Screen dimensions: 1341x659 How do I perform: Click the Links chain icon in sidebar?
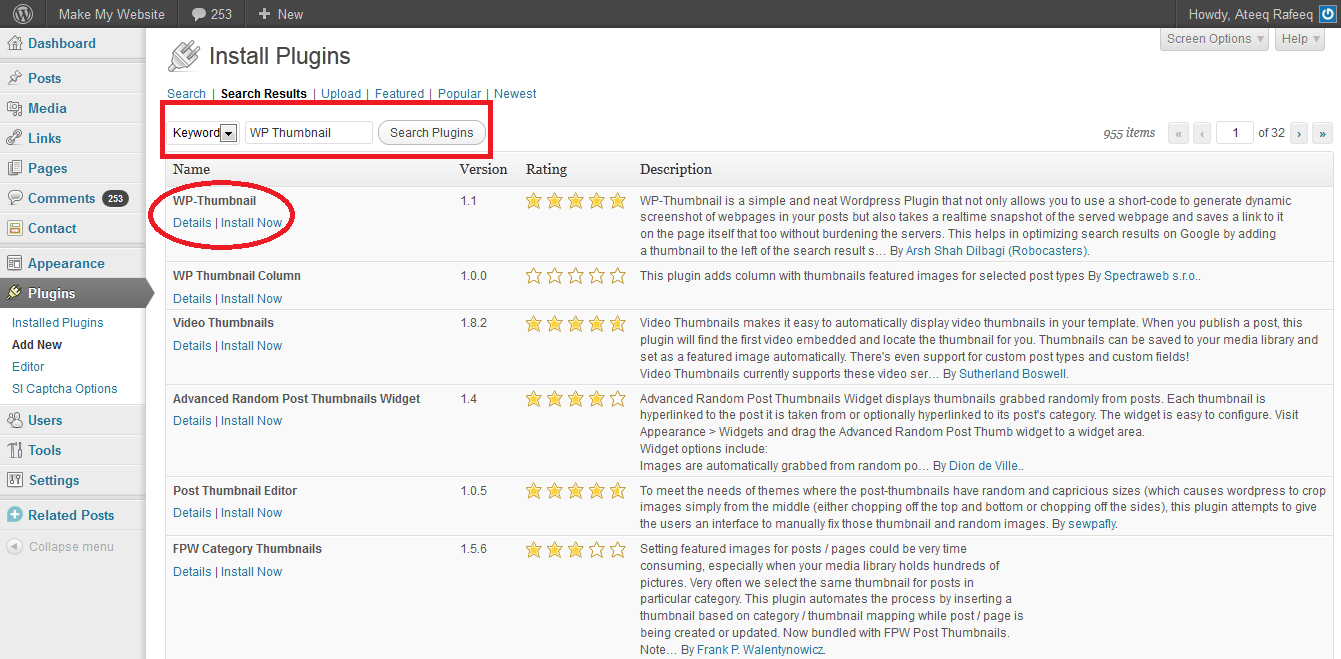pos(15,138)
